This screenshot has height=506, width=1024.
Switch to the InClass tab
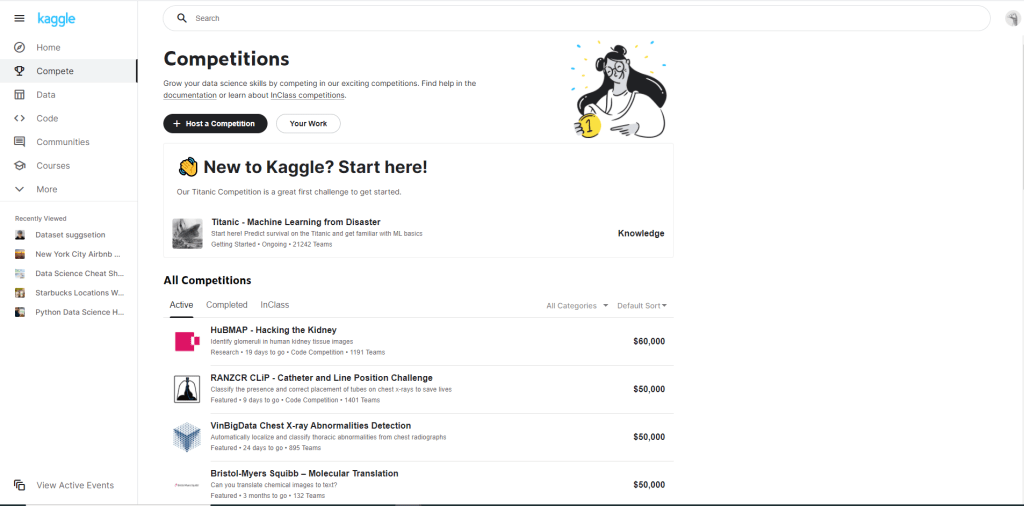click(x=274, y=305)
